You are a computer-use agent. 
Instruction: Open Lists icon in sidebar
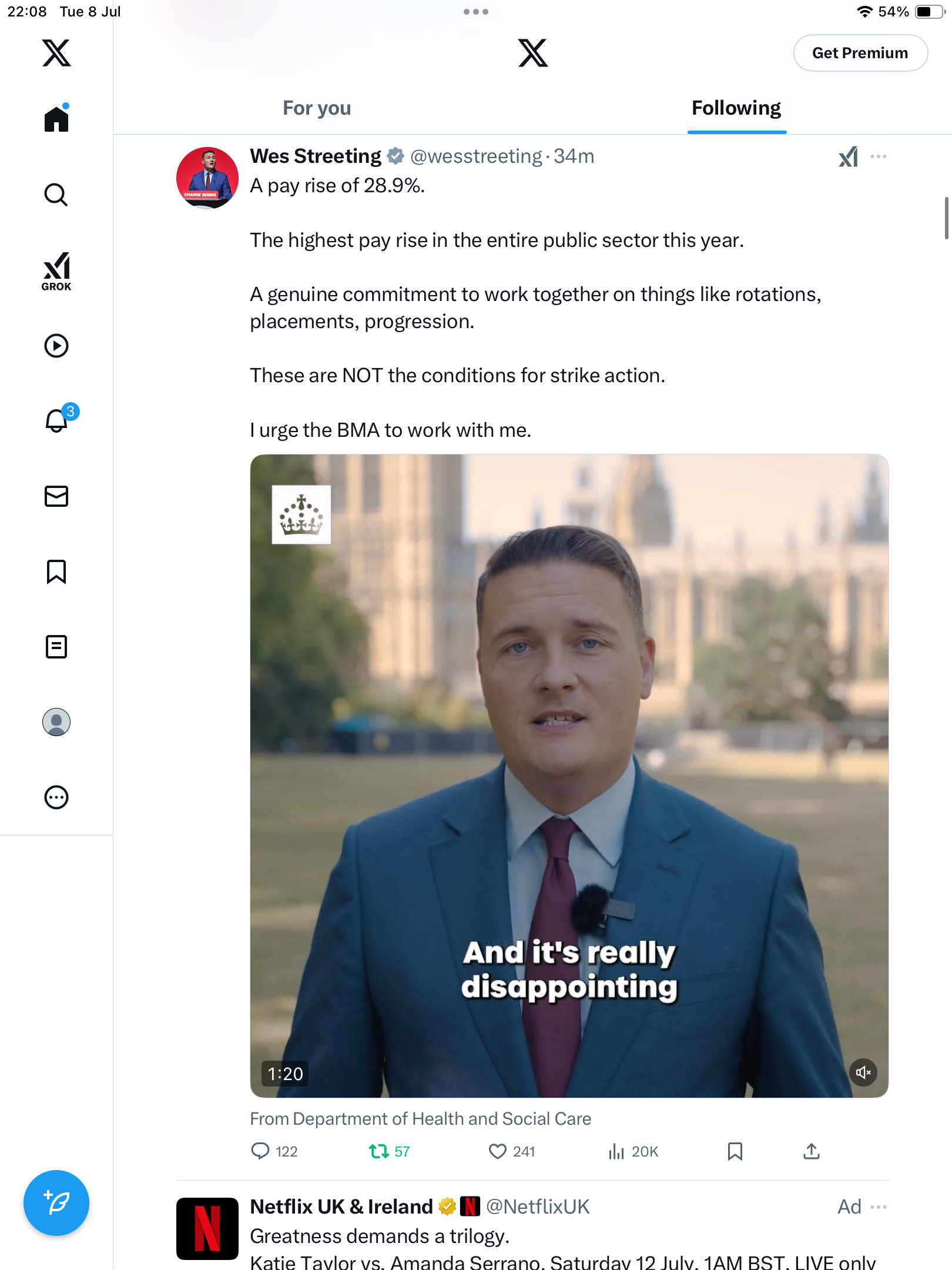[56, 647]
